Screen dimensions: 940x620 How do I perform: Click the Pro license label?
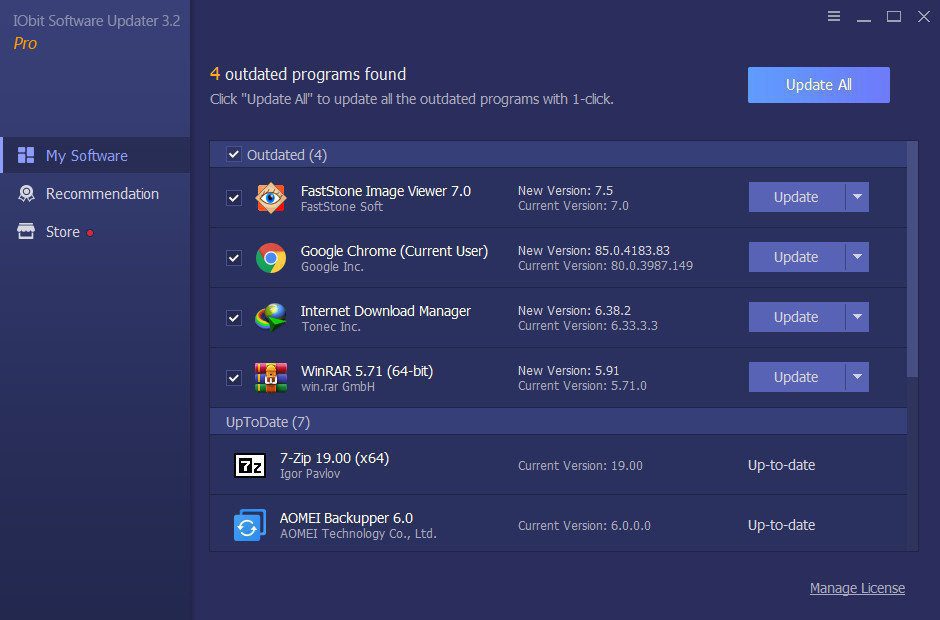24,43
